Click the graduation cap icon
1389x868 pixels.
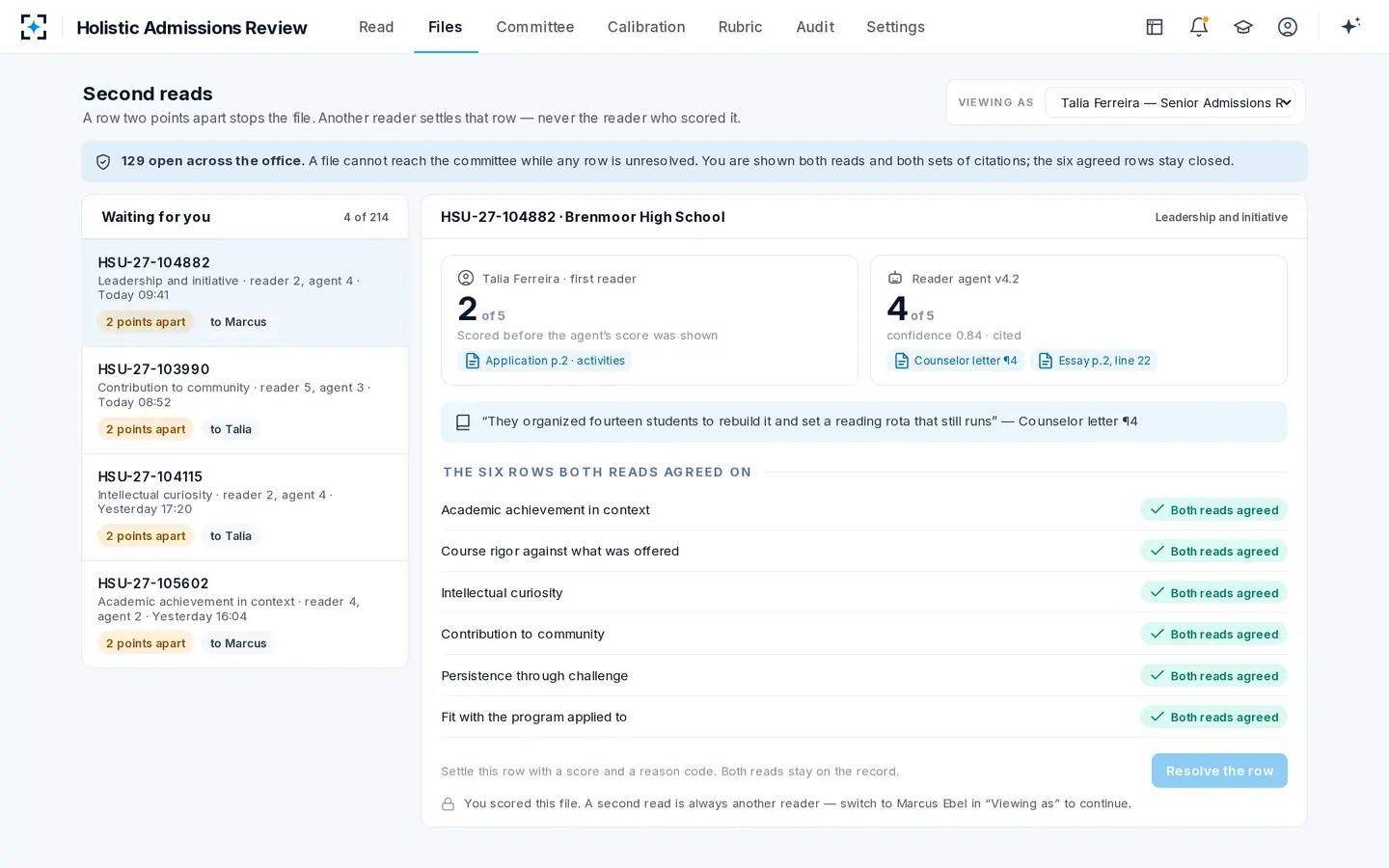pyautogui.click(x=1243, y=27)
